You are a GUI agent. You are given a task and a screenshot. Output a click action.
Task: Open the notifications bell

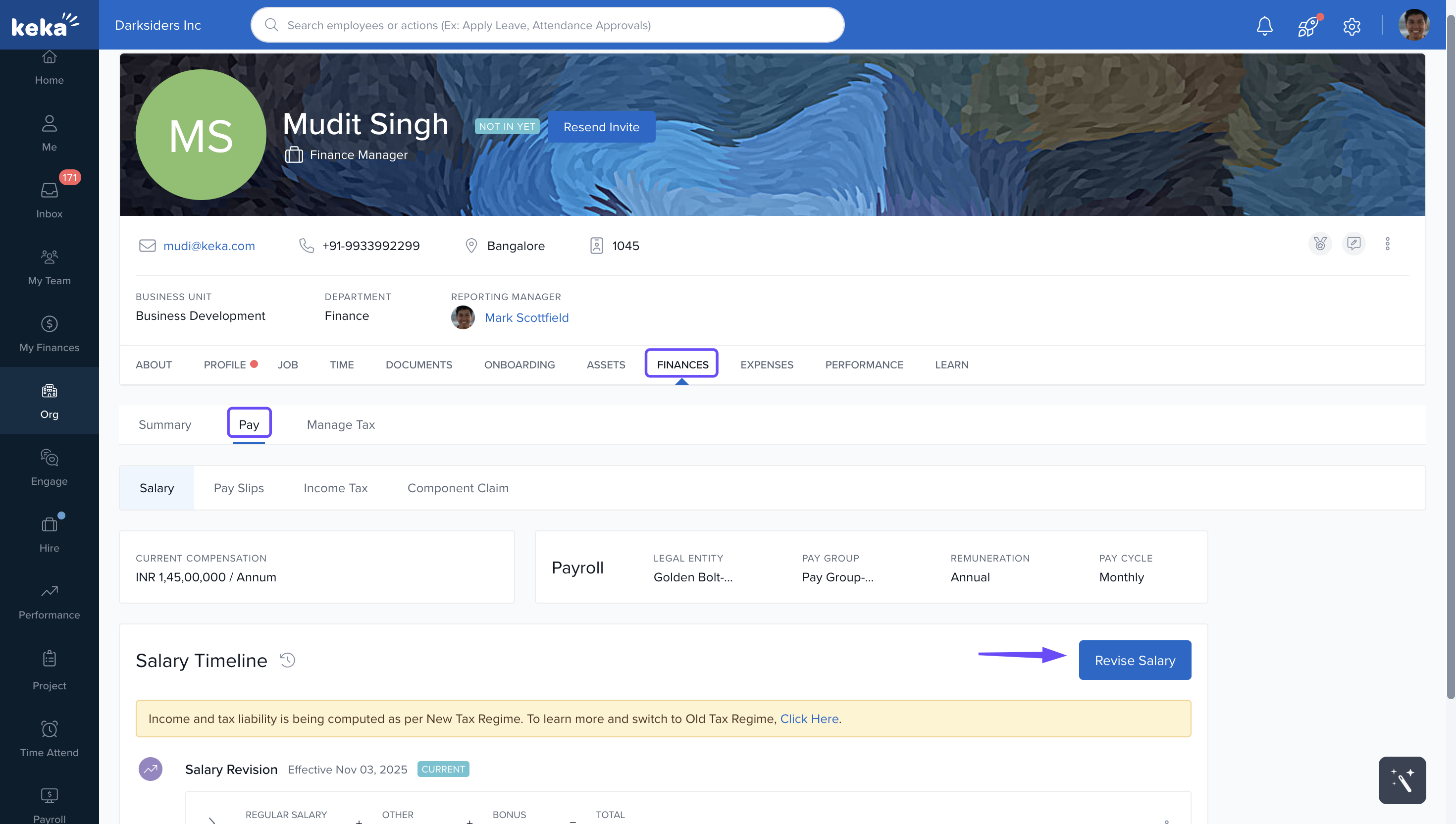click(x=1264, y=25)
